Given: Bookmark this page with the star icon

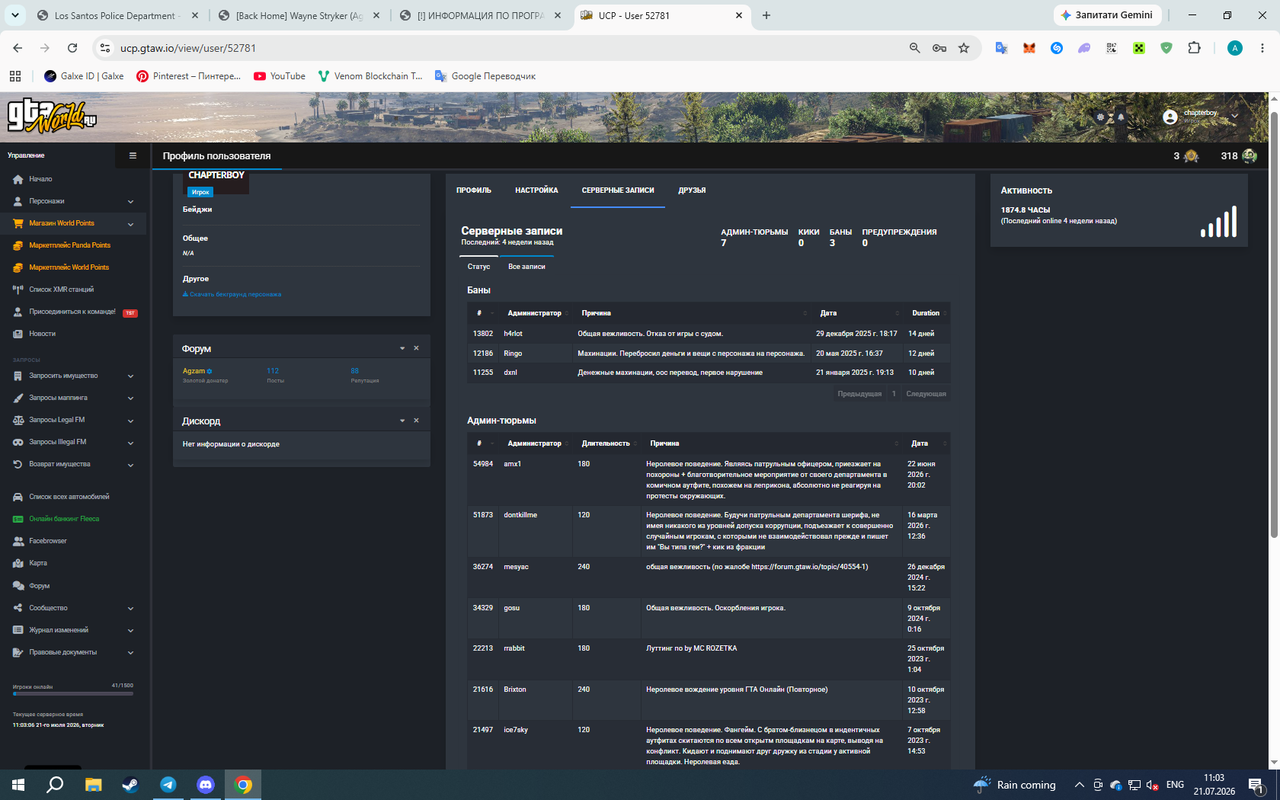Looking at the screenshot, I should click(964, 48).
